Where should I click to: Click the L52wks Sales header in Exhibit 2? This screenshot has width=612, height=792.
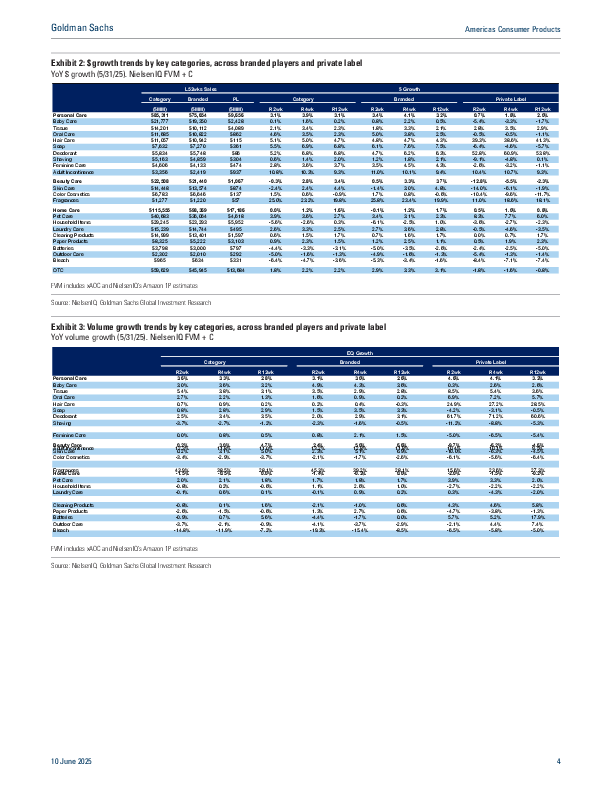click(x=200, y=89)
